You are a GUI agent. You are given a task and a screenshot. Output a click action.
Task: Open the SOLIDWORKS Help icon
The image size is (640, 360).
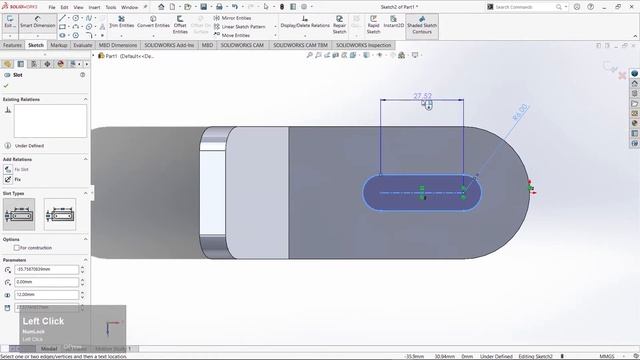590,7
